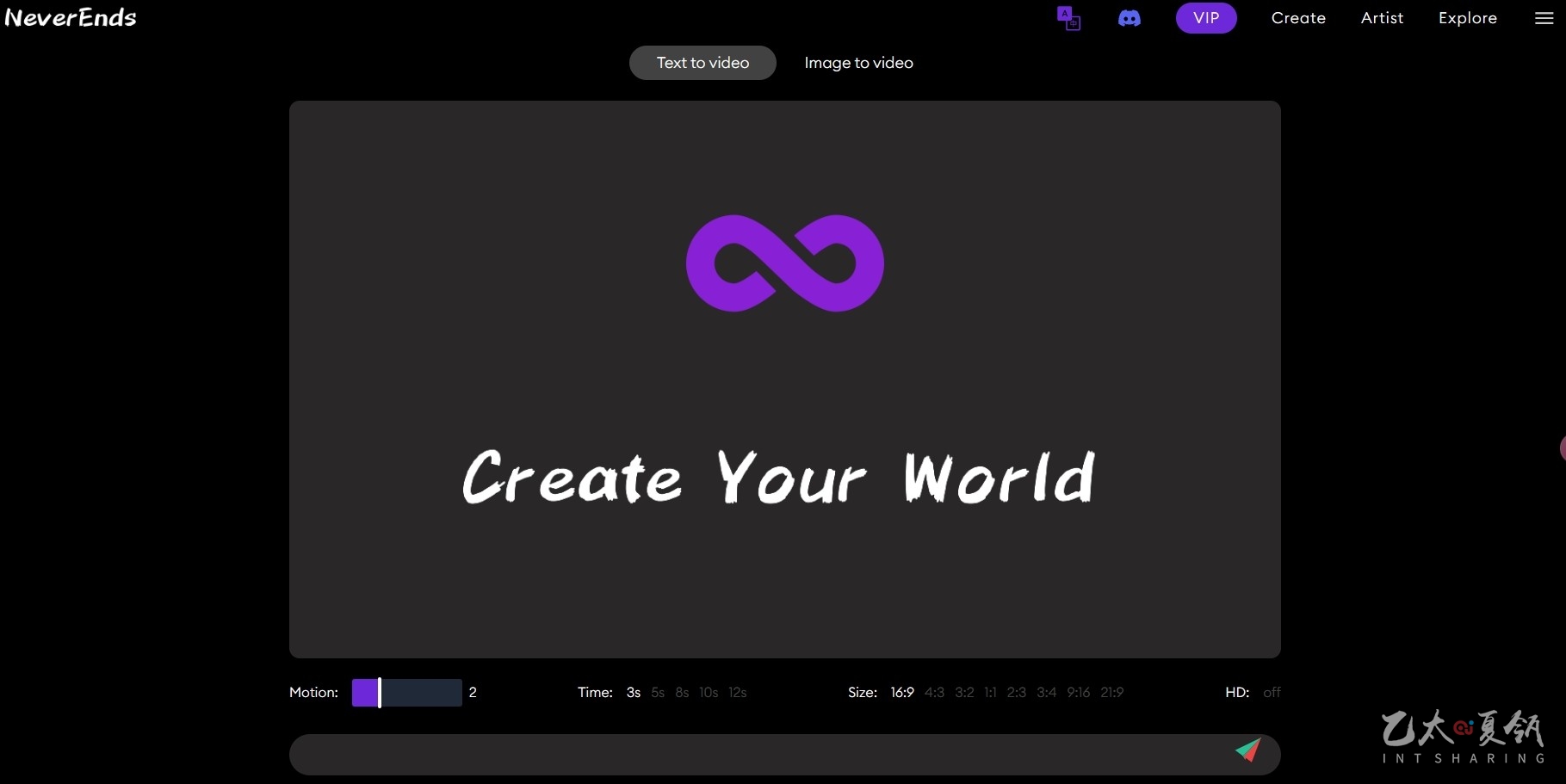Choose 16:9 aspect ratio

click(x=902, y=693)
